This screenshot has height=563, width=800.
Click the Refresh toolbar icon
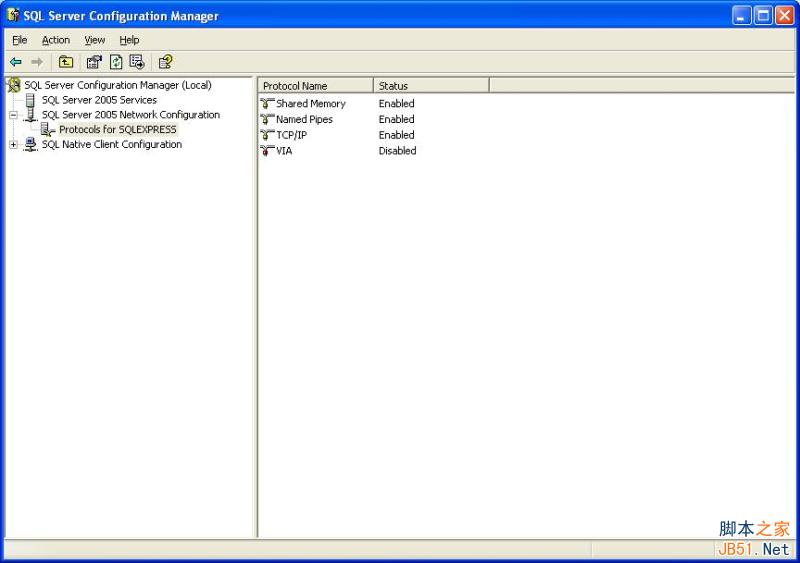[x=116, y=62]
